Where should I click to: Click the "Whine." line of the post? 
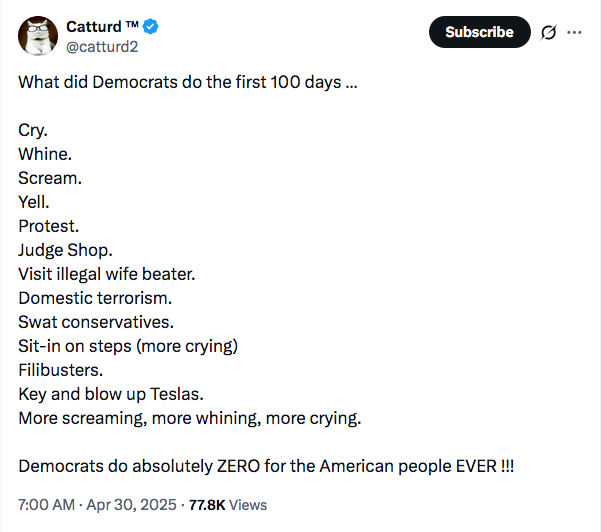pyautogui.click(x=45, y=154)
